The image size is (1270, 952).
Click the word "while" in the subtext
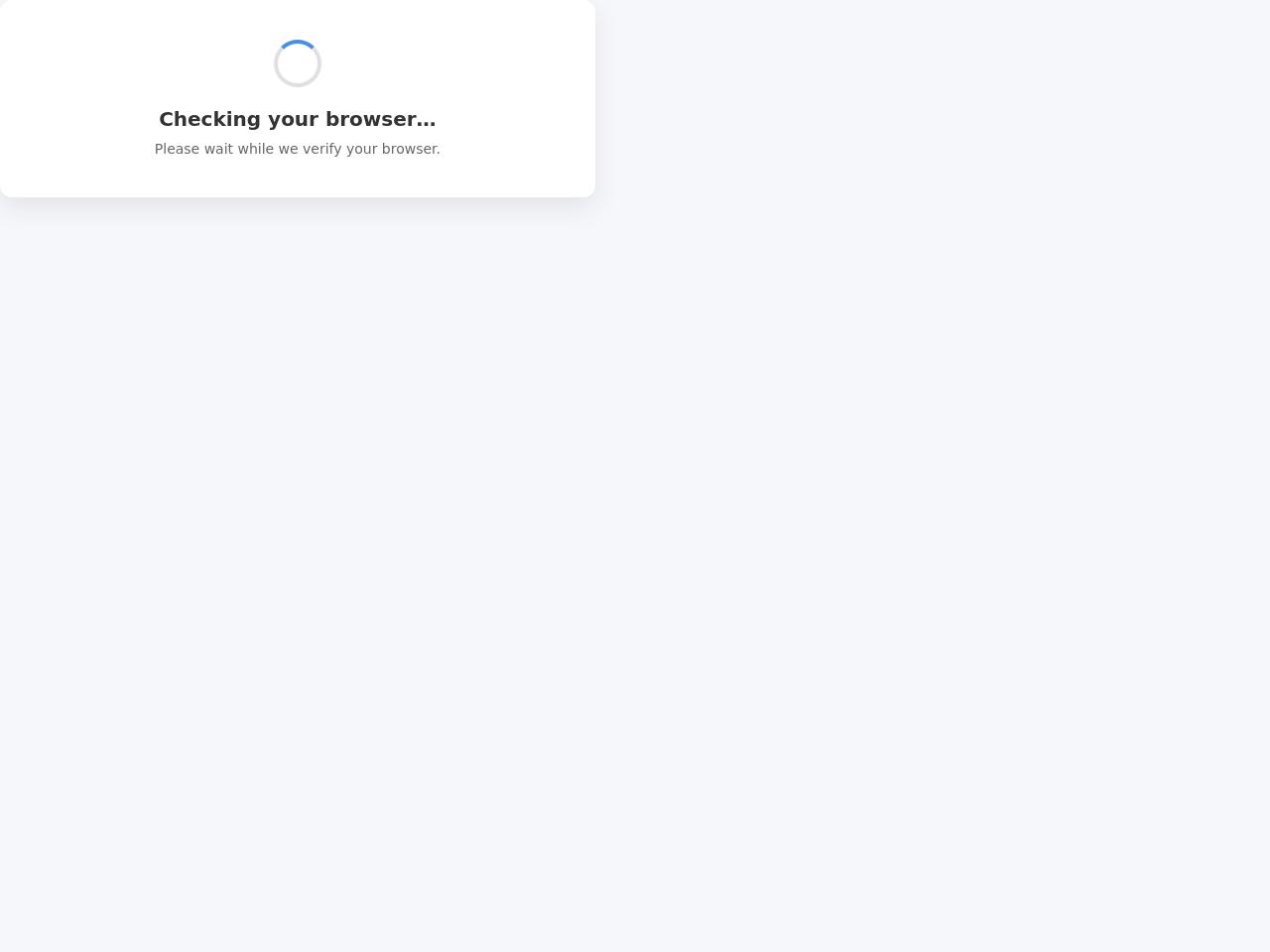(x=256, y=149)
